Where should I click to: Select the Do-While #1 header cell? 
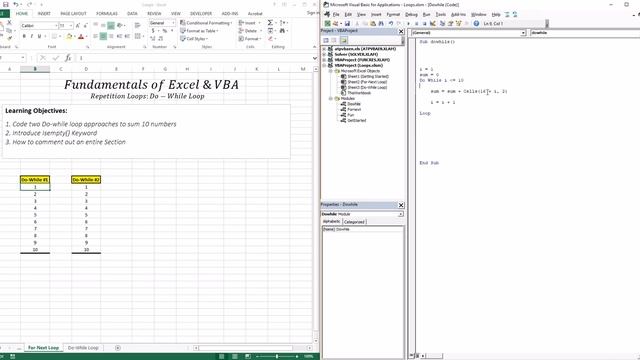point(35,180)
